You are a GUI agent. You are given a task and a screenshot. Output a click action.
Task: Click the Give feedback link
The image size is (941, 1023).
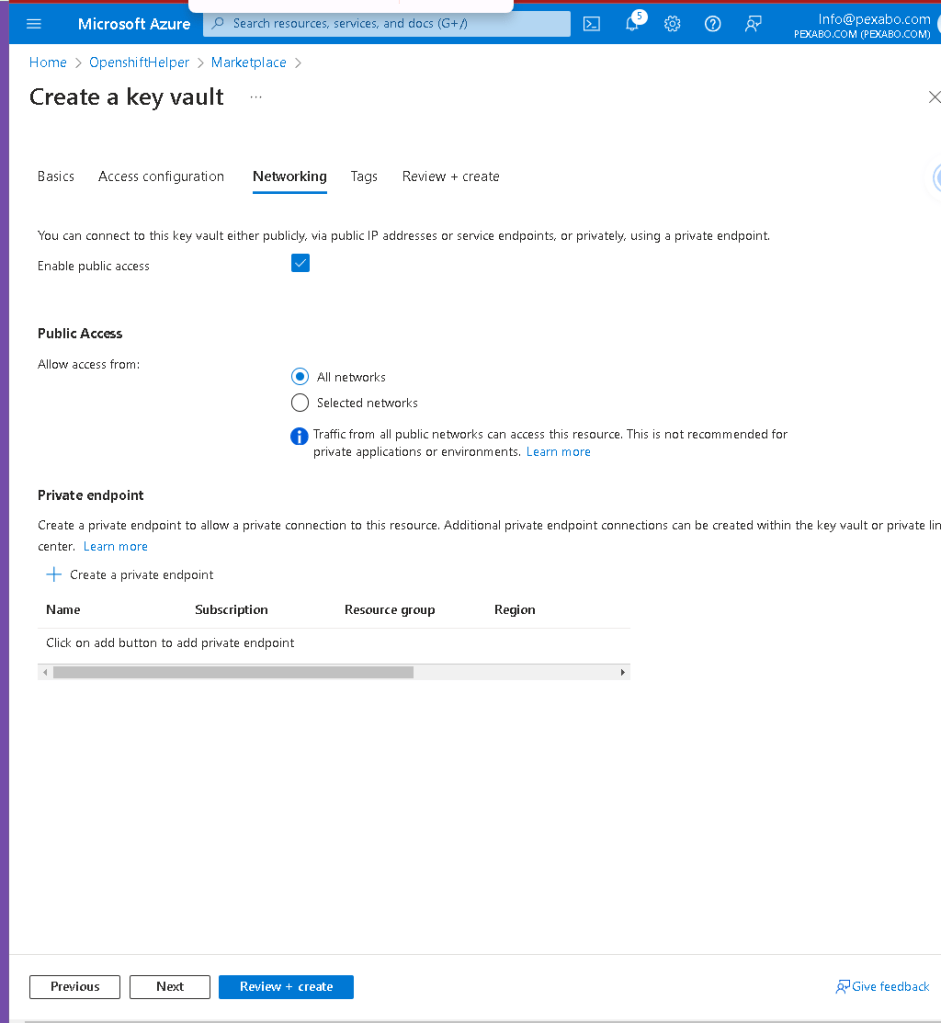pyautogui.click(x=890, y=986)
